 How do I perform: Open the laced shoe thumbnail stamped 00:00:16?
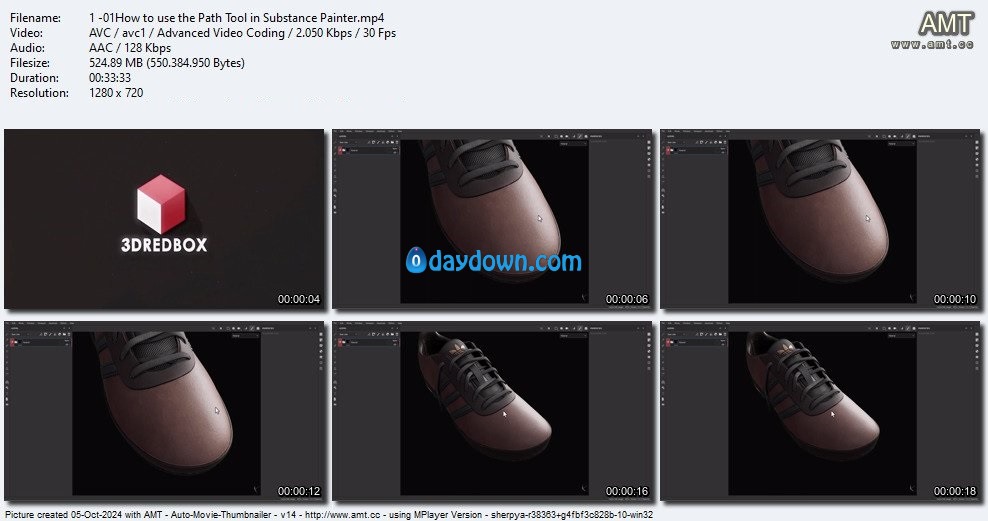click(492, 411)
